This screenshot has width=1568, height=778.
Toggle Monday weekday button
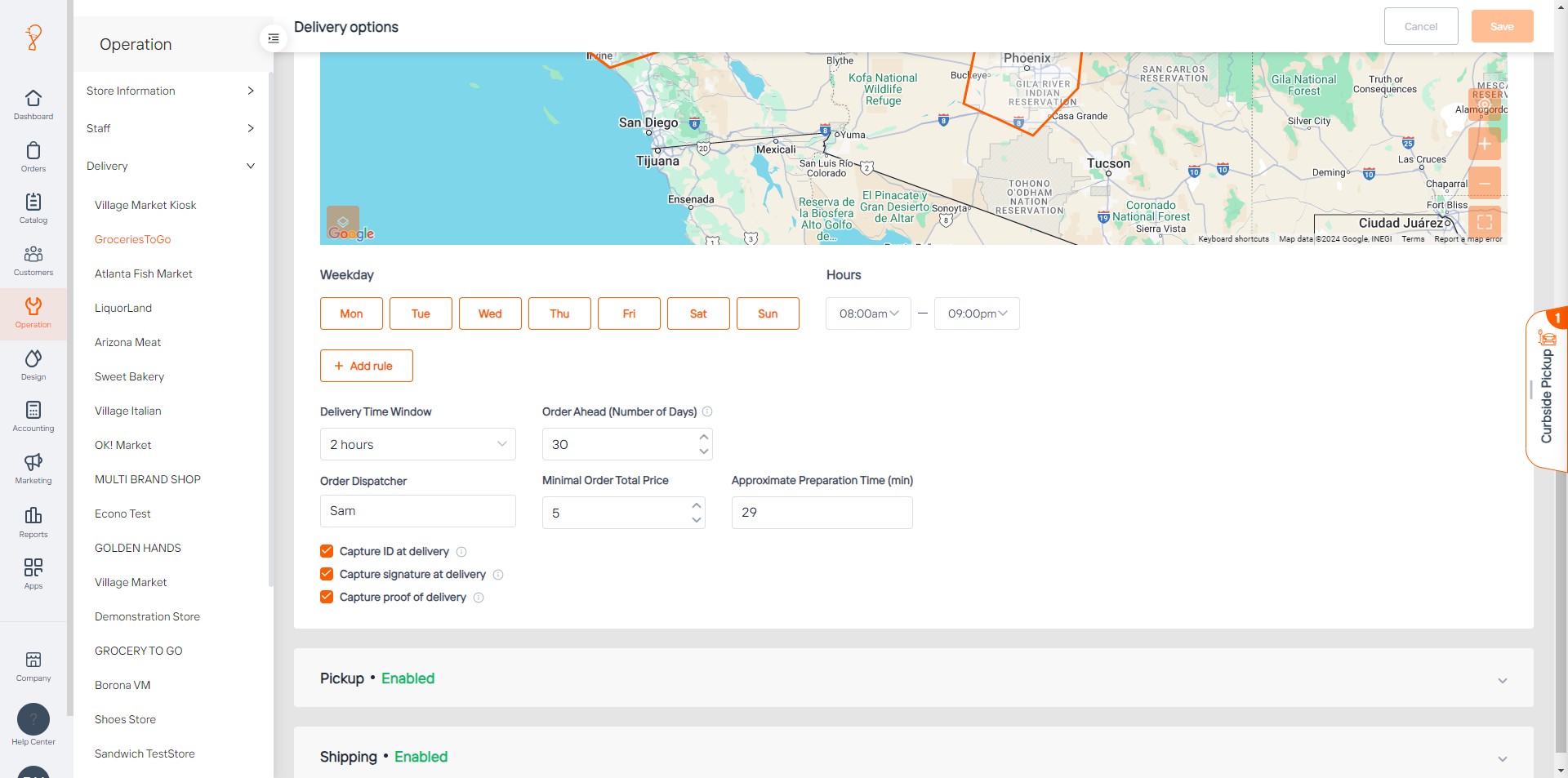[351, 313]
